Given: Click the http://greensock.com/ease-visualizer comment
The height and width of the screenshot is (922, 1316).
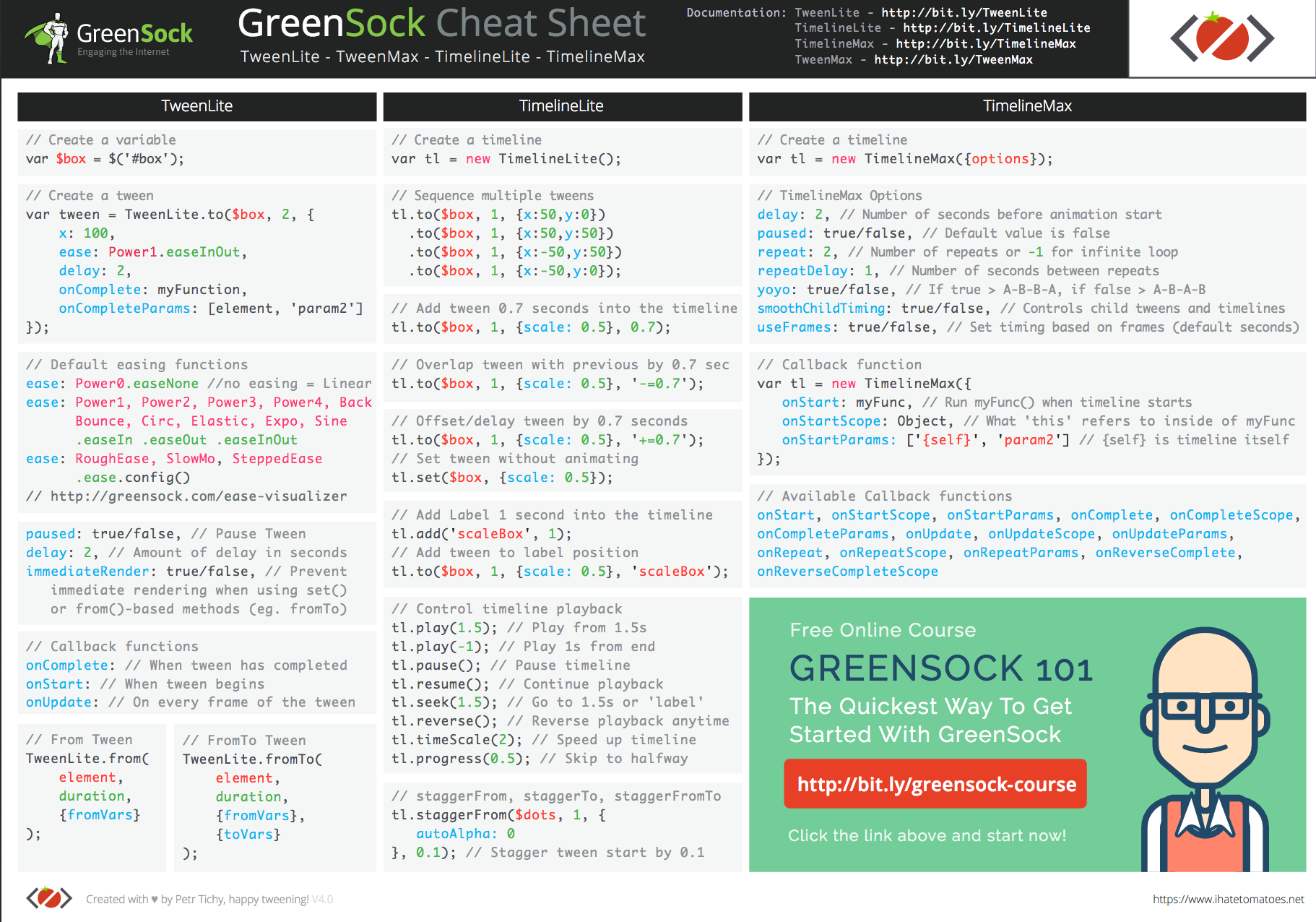Looking at the screenshot, I should point(186,496).
